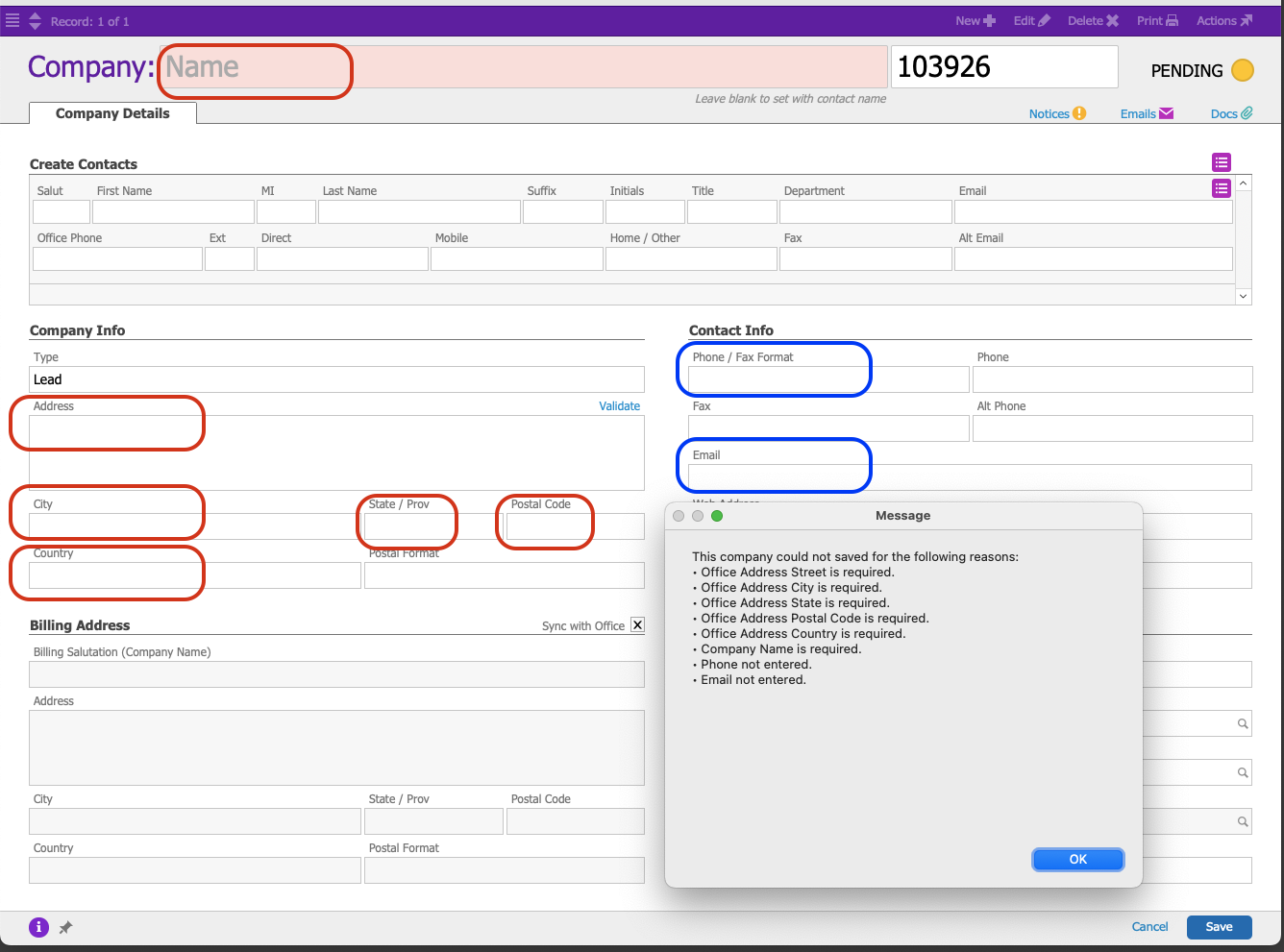Open the Phone / Fax Format field
This screenshot has width=1284, height=952.
point(828,379)
